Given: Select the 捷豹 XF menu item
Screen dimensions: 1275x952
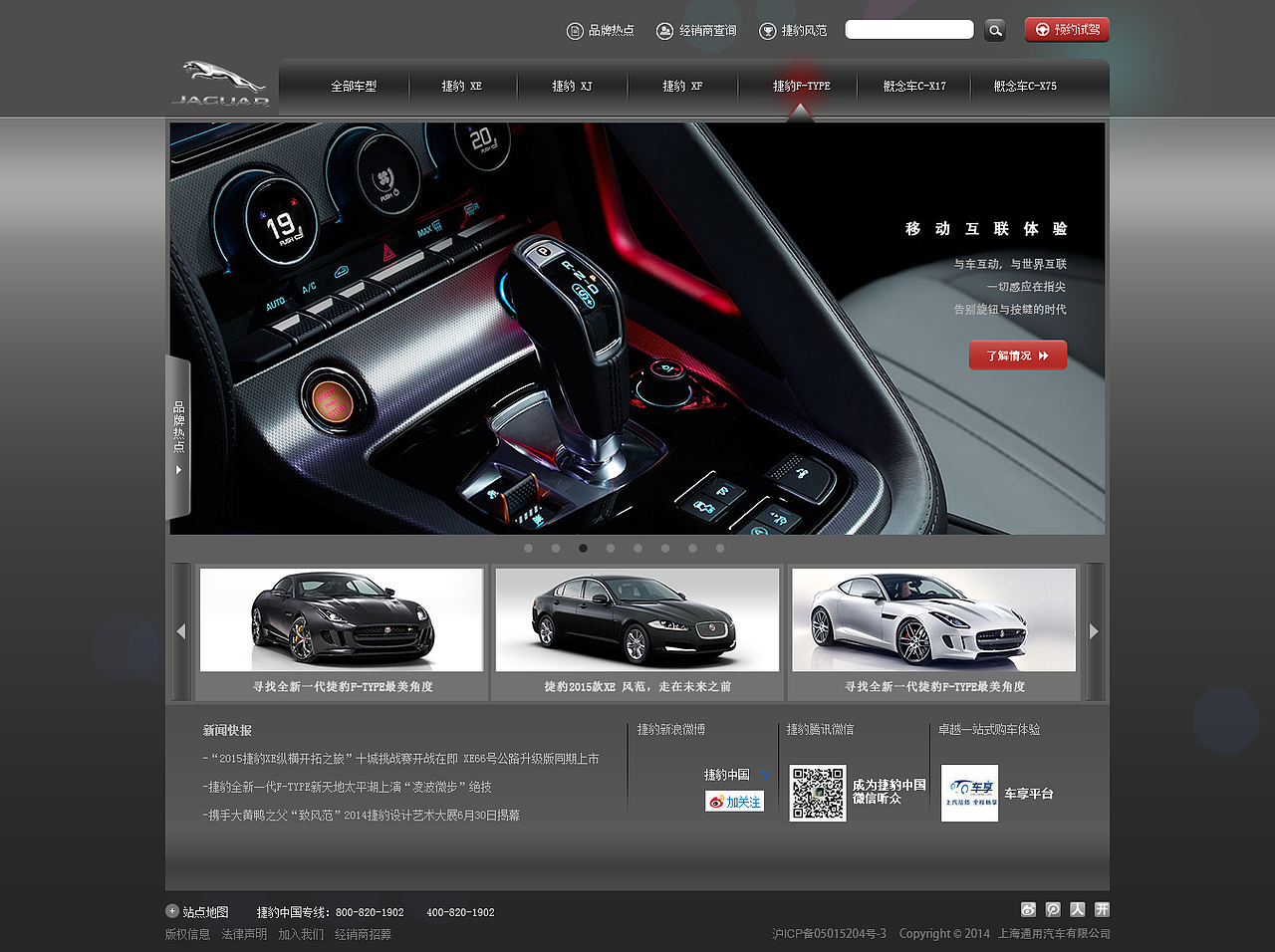Looking at the screenshot, I should pyautogui.click(x=683, y=87).
